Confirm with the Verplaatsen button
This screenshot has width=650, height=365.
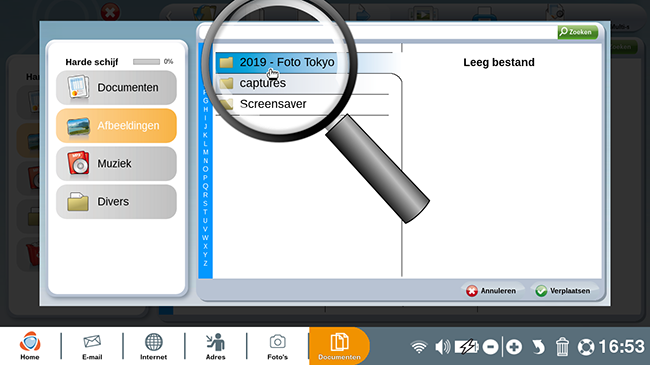click(563, 291)
